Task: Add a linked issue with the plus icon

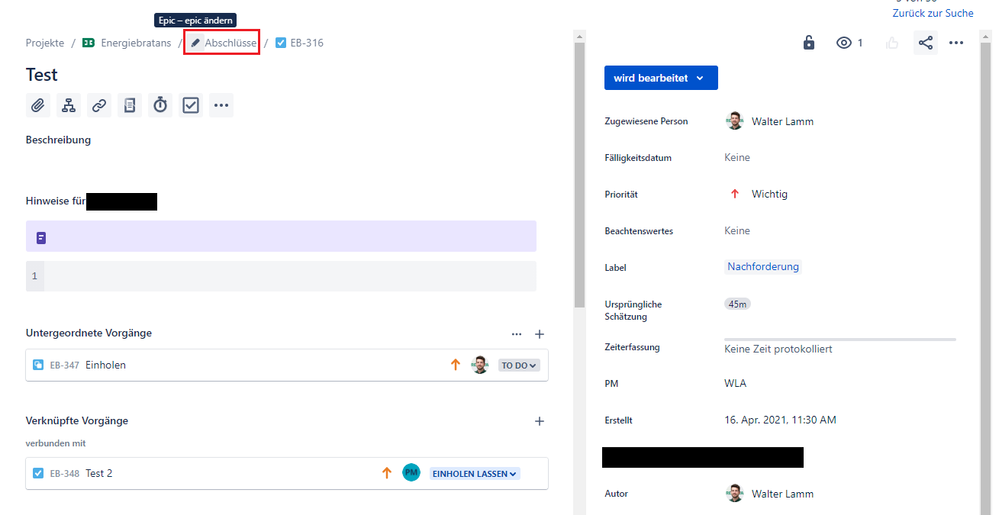Action: 540,421
